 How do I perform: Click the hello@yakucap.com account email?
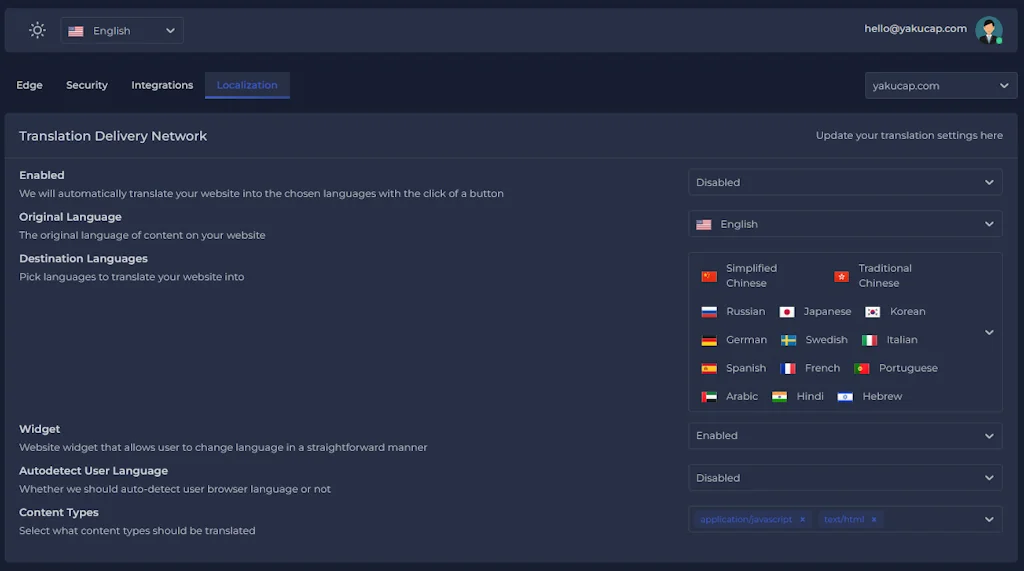pyautogui.click(x=915, y=28)
